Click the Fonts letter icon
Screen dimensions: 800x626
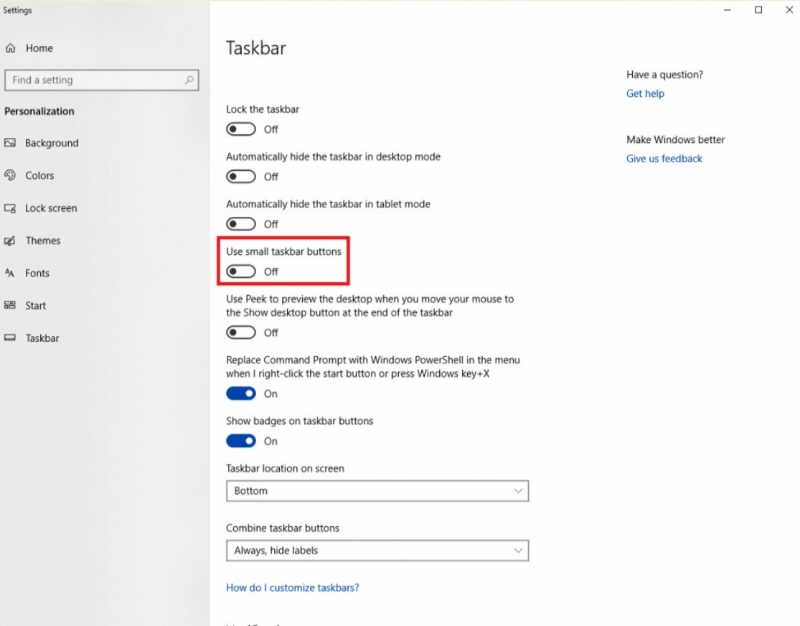[10, 273]
